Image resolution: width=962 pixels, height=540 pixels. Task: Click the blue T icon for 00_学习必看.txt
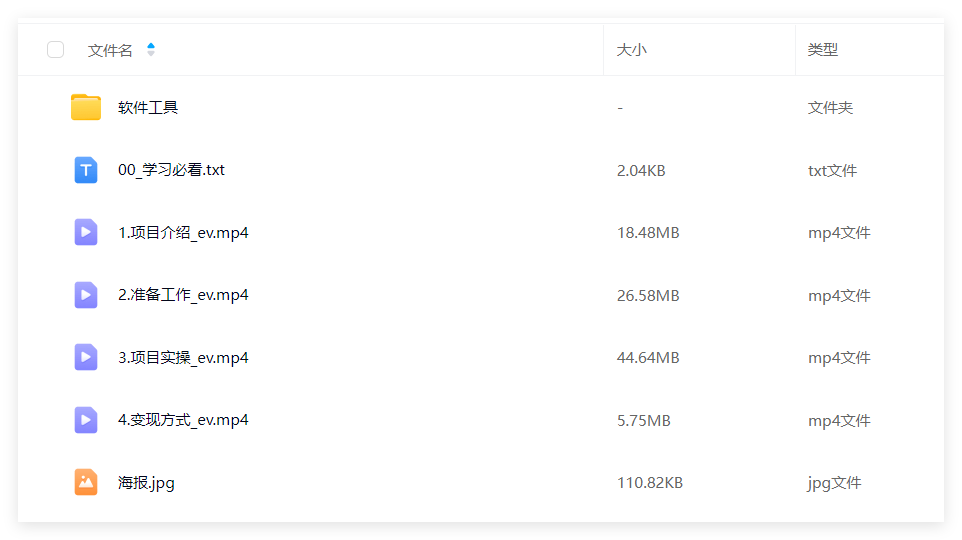tap(86, 170)
